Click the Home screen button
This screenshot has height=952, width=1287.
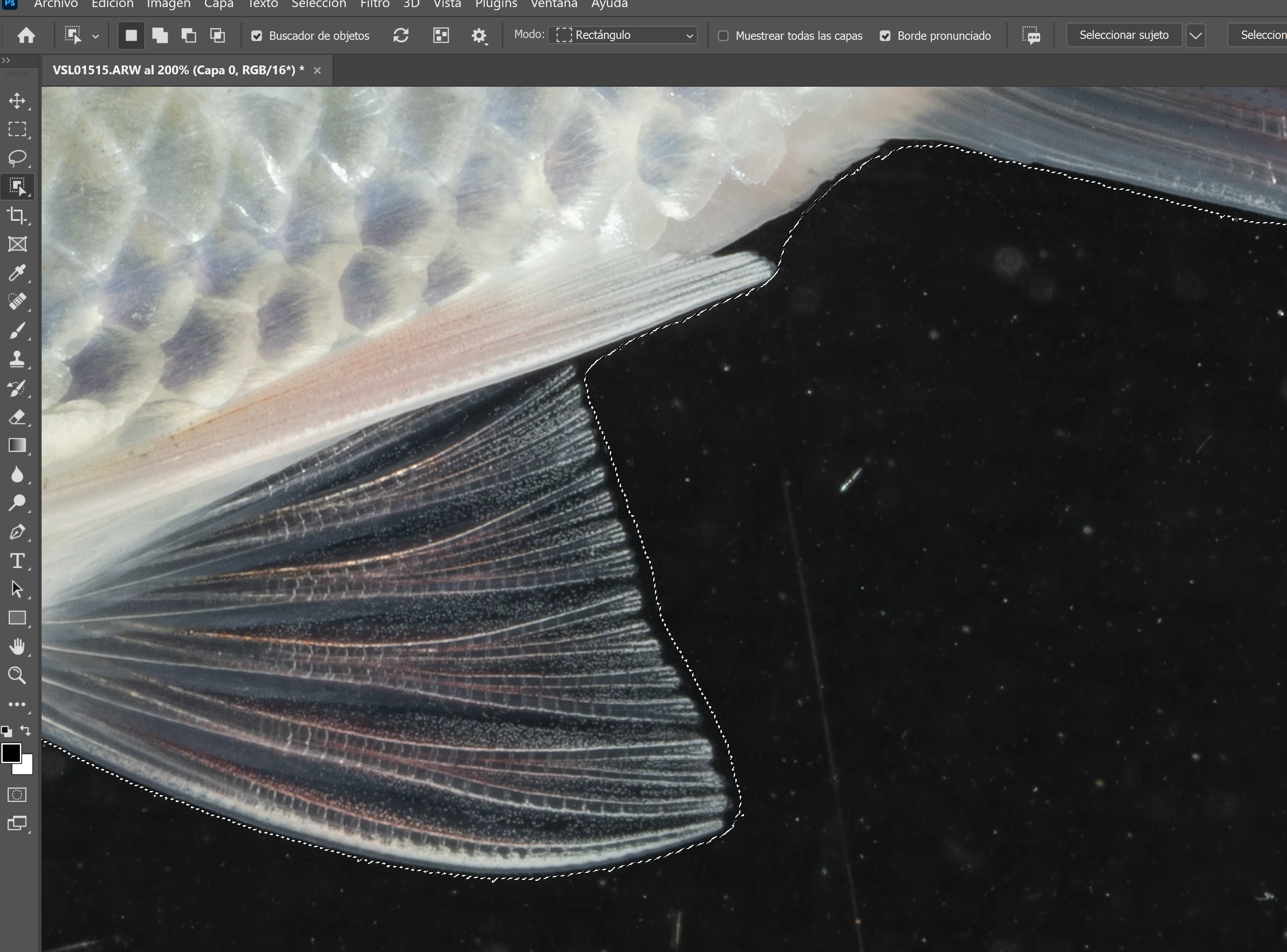pos(26,36)
